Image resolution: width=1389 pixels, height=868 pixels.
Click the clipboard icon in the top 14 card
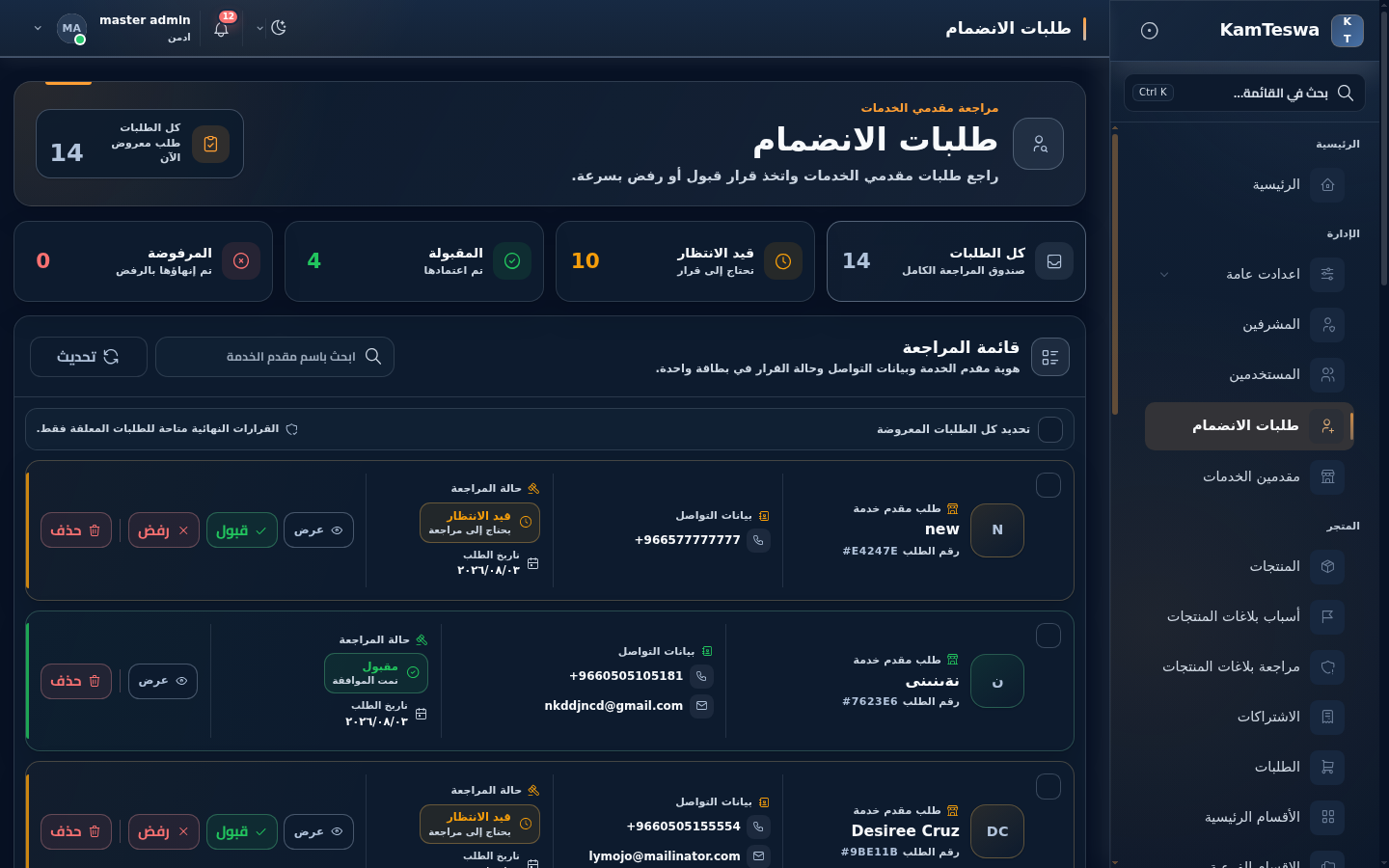click(x=210, y=145)
